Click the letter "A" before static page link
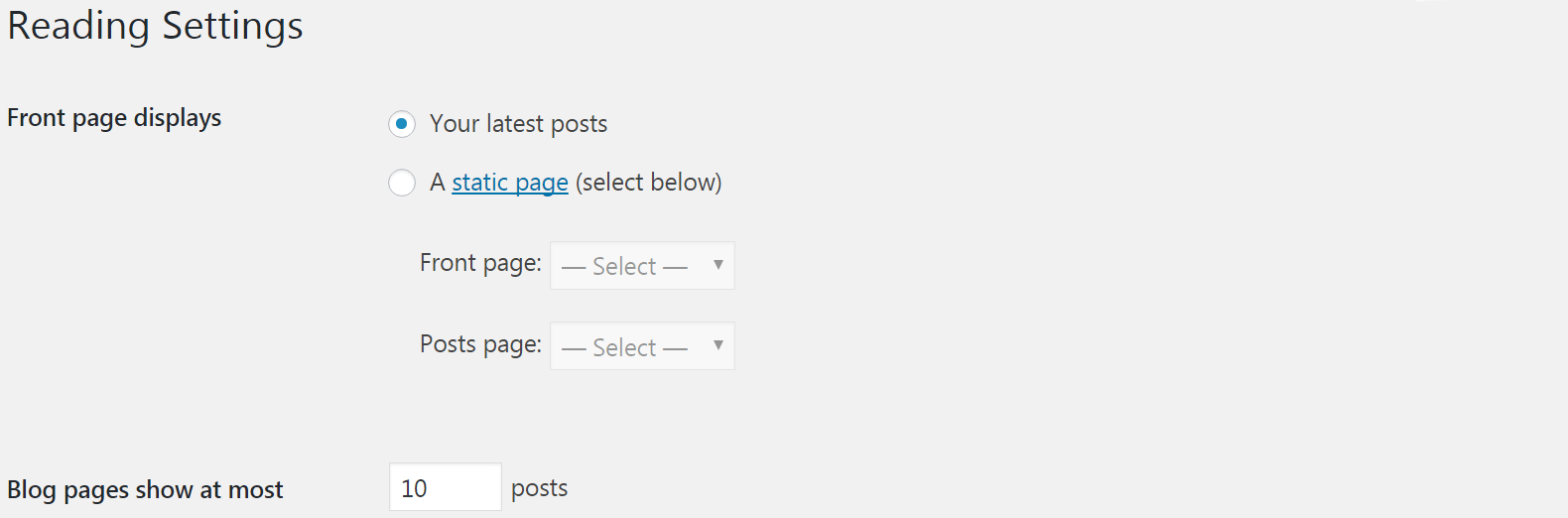The image size is (1568, 518). tap(438, 183)
